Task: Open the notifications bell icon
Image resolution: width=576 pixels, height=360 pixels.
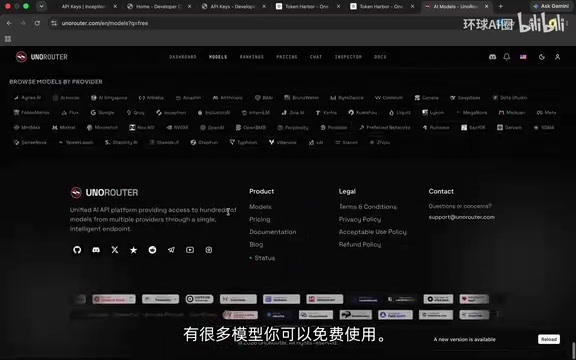Action: (507, 57)
